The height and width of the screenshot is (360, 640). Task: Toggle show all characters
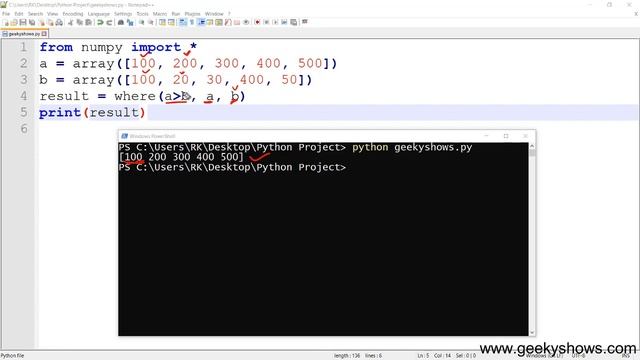[192, 22]
